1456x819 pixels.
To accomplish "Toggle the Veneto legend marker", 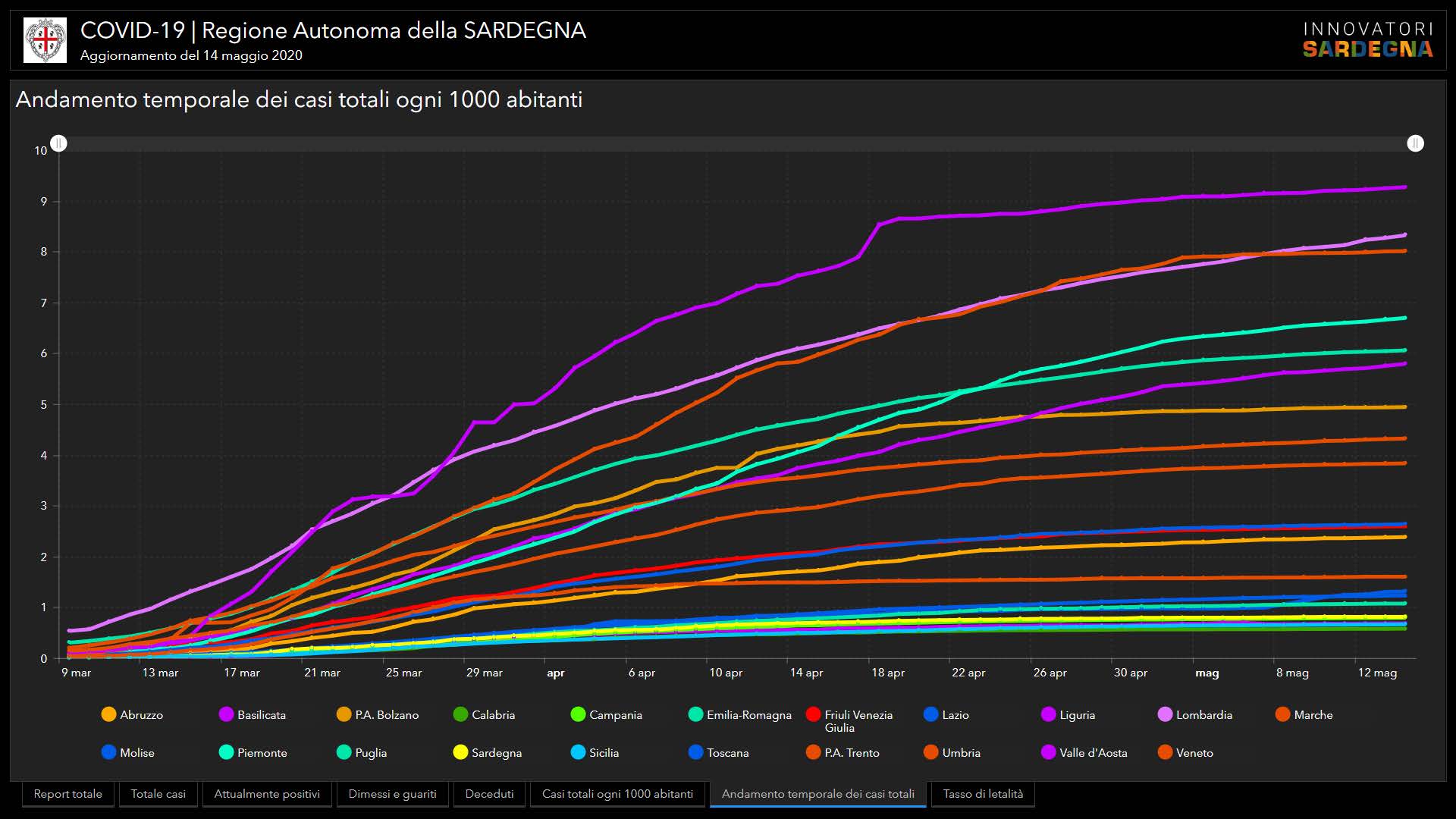I will click(x=1165, y=752).
